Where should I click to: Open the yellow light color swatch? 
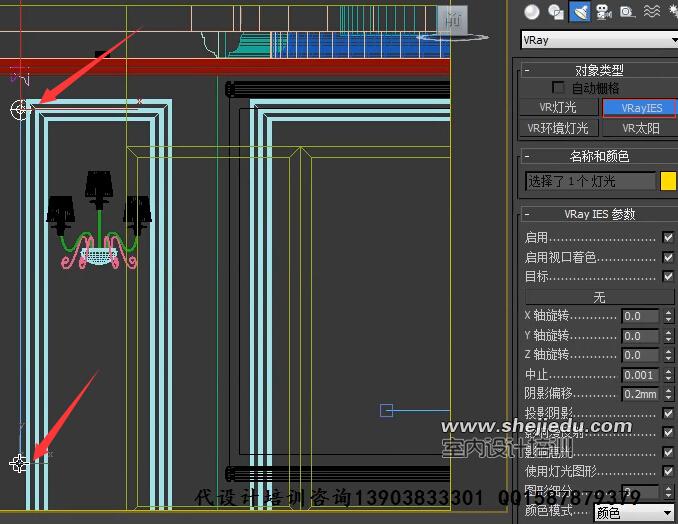[x=669, y=181]
